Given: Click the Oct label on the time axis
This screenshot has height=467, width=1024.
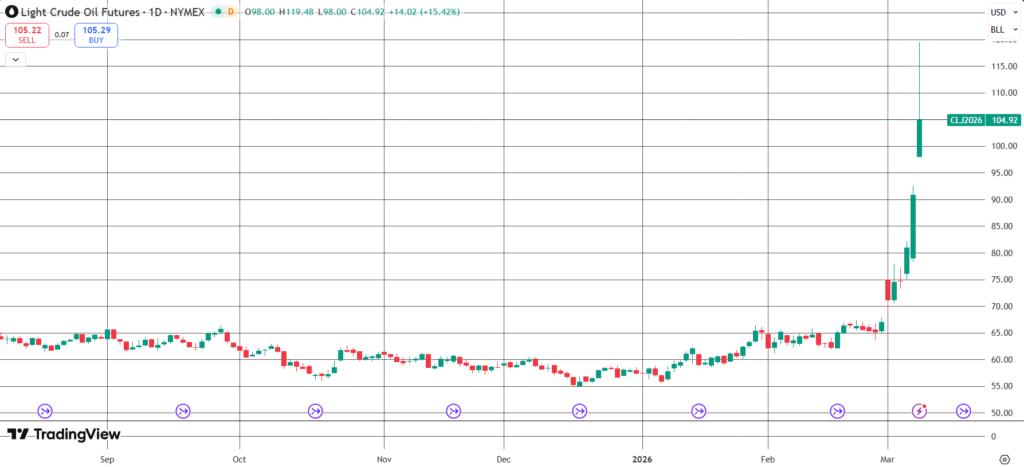Looking at the screenshot, I should tap(240, 459).
